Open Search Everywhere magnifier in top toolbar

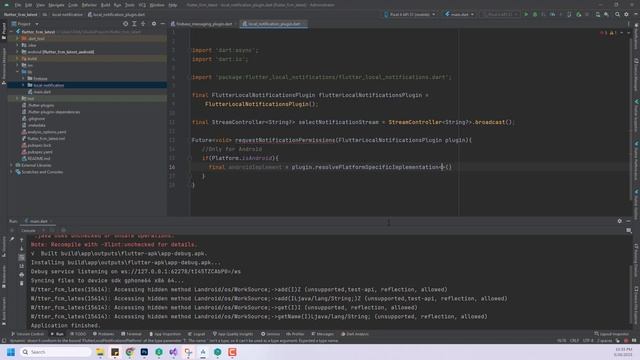click(617, 14)
